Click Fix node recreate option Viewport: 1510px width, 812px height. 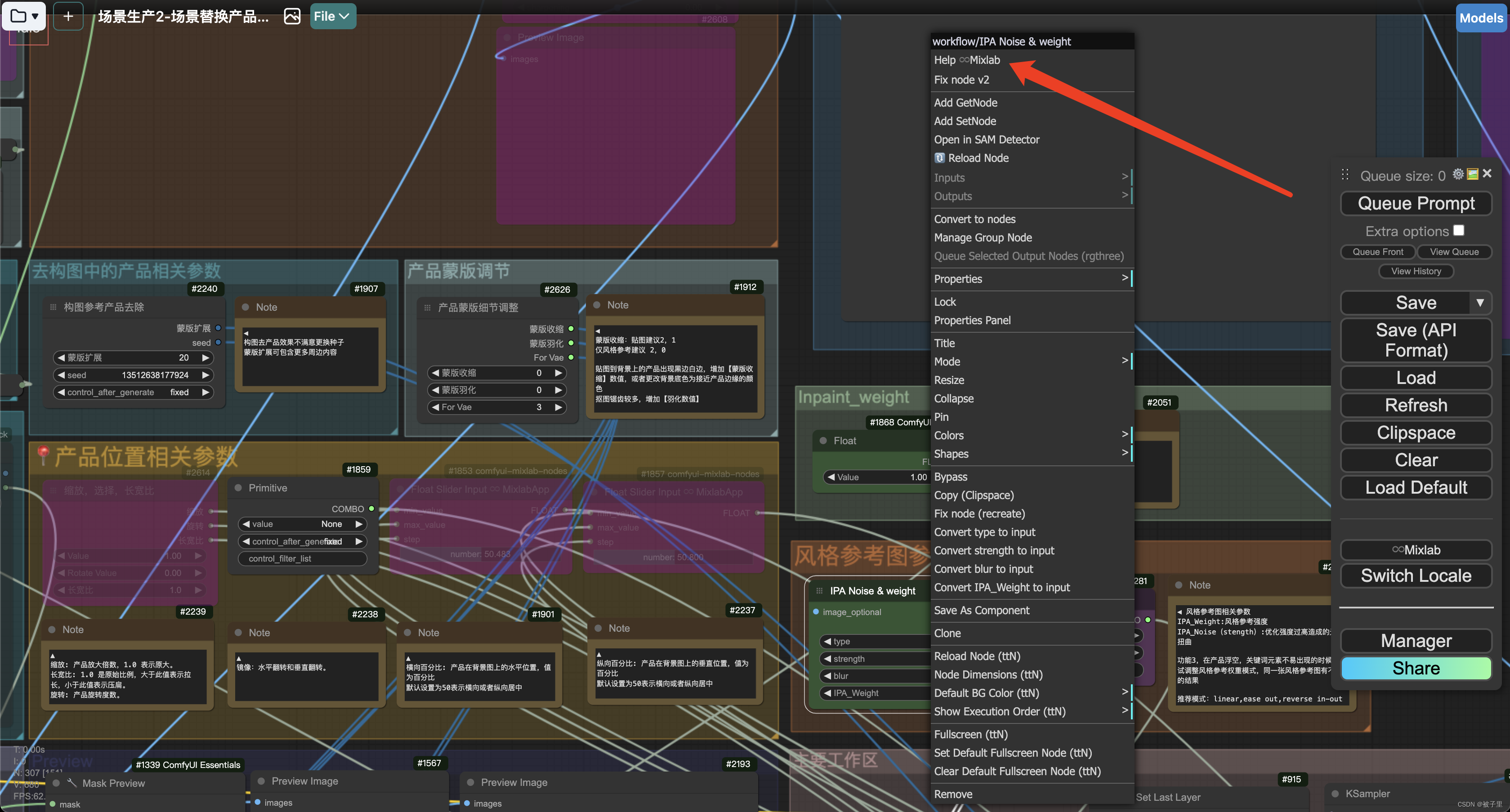[x=979, y=513]
